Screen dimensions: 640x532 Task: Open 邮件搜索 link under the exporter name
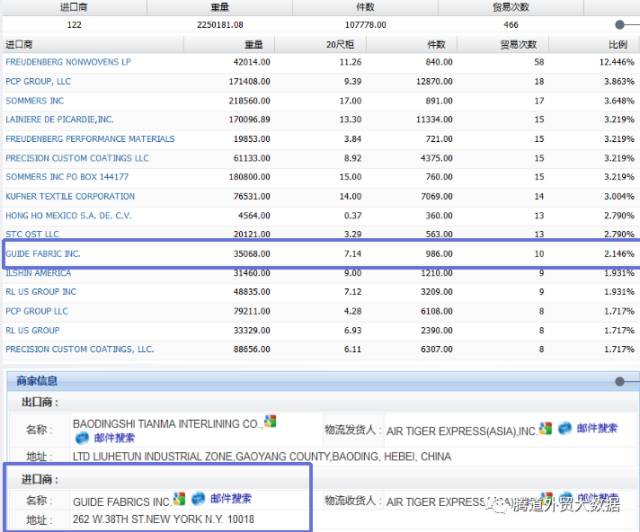[114, 438]
